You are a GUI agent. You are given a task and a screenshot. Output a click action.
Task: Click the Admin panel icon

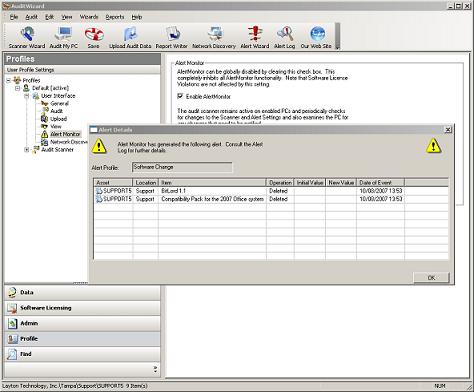13,323
